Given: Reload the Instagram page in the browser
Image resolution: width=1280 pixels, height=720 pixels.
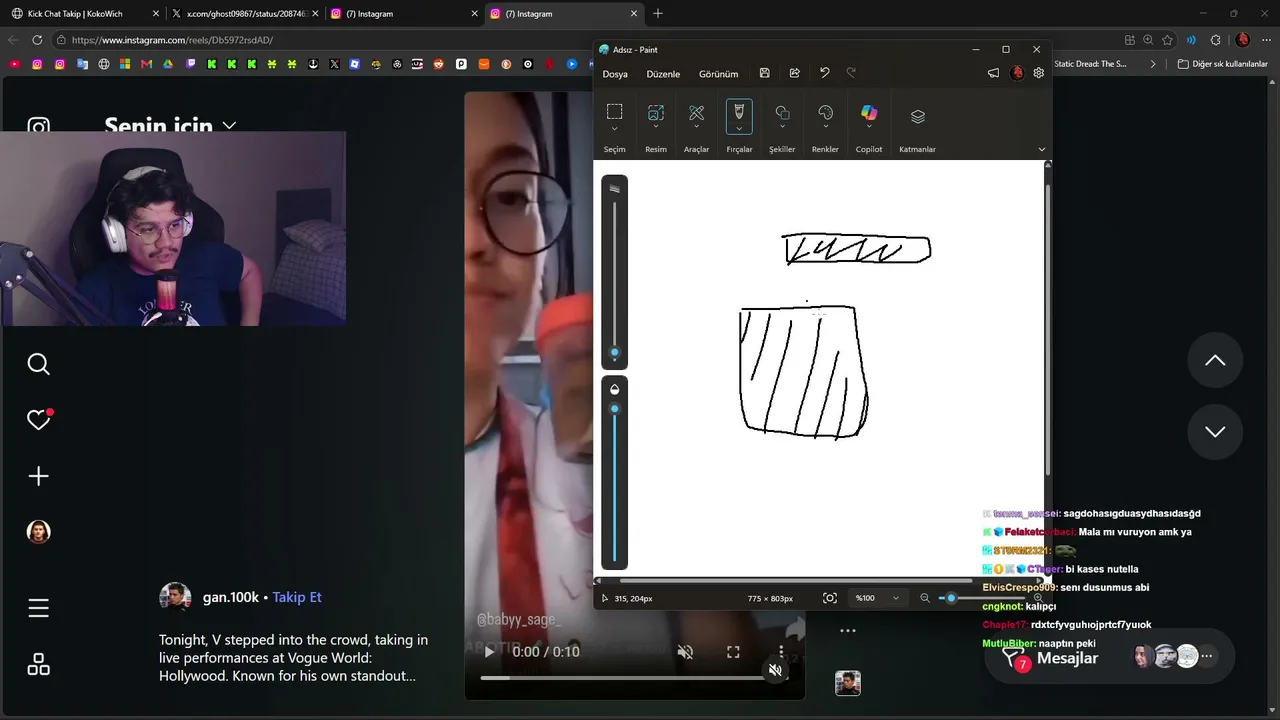Looking at the screenshot, I should coord(37,40).
